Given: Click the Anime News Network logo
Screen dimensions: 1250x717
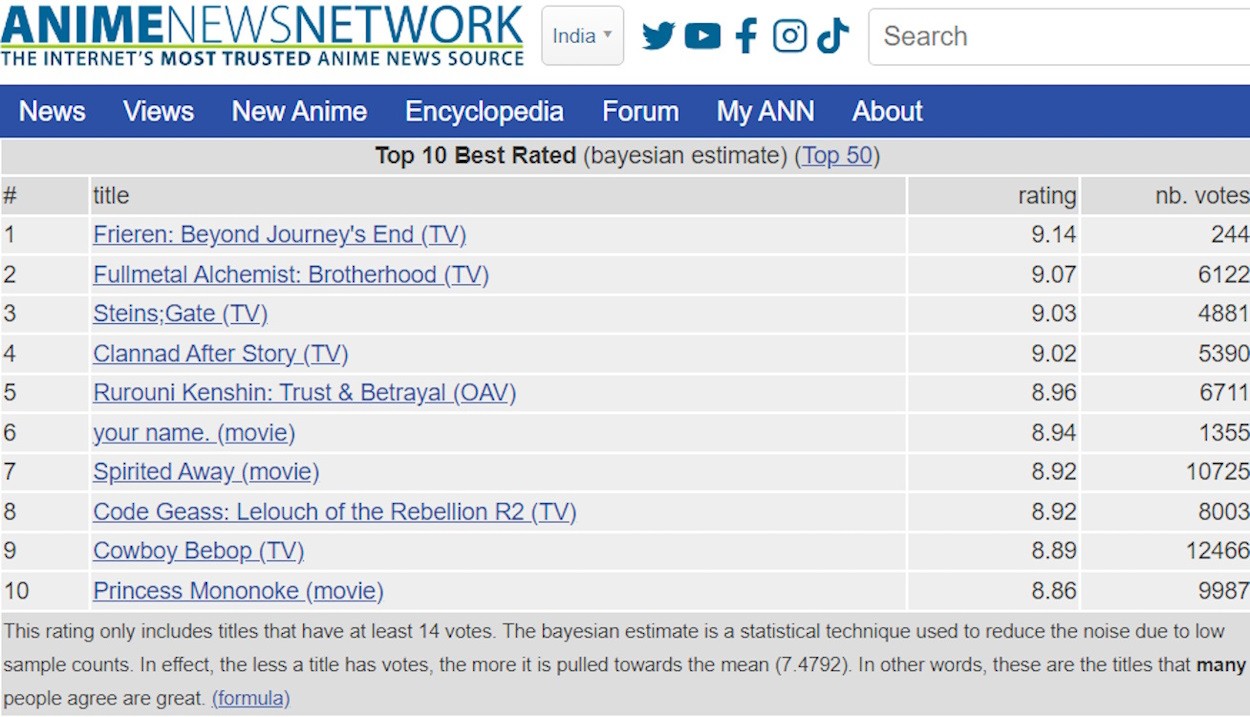Looking at the screenshot, I should (262, 36).
